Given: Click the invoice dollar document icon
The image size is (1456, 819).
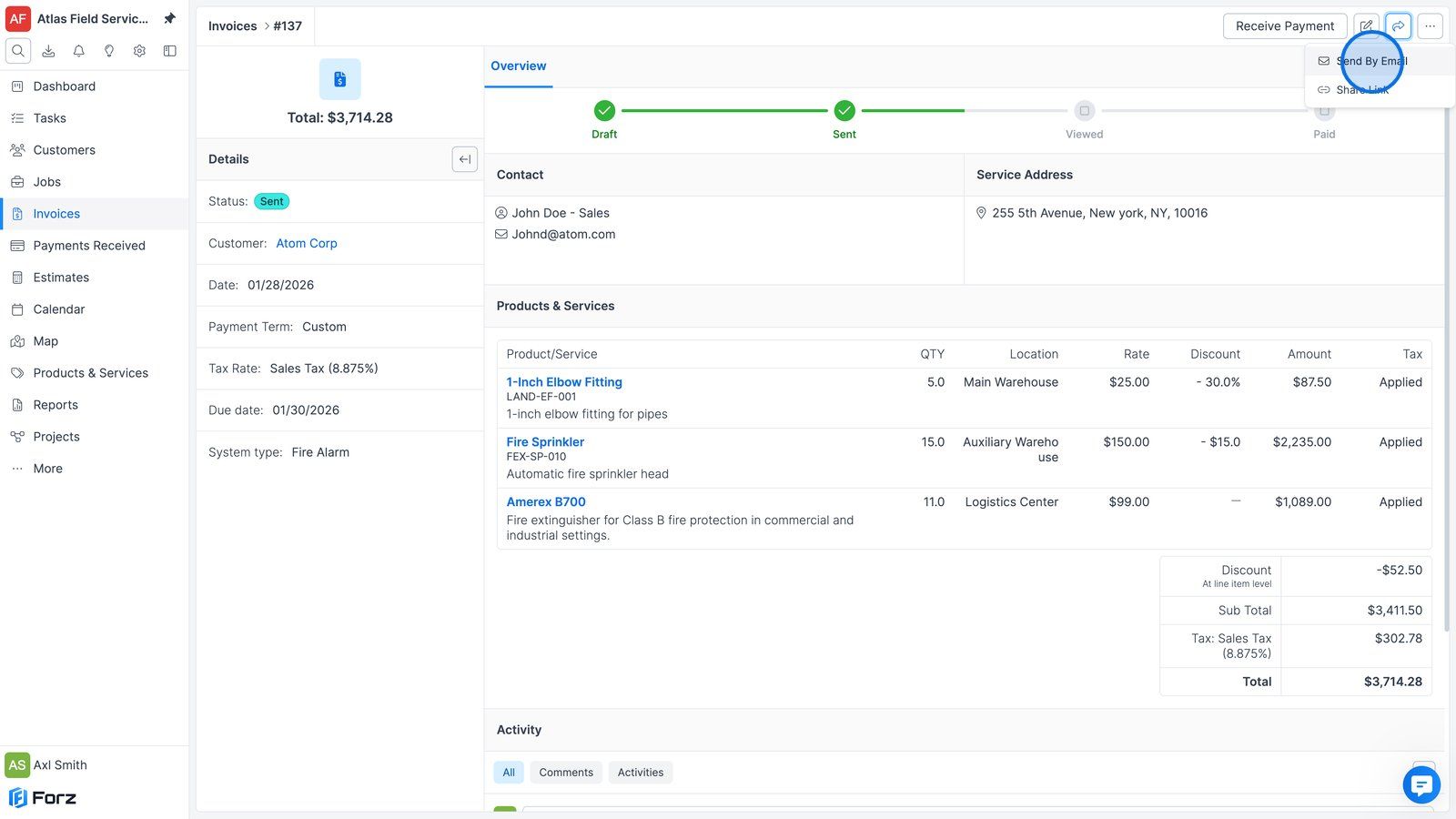Looking at the screenshot, I should pos(340,79).
